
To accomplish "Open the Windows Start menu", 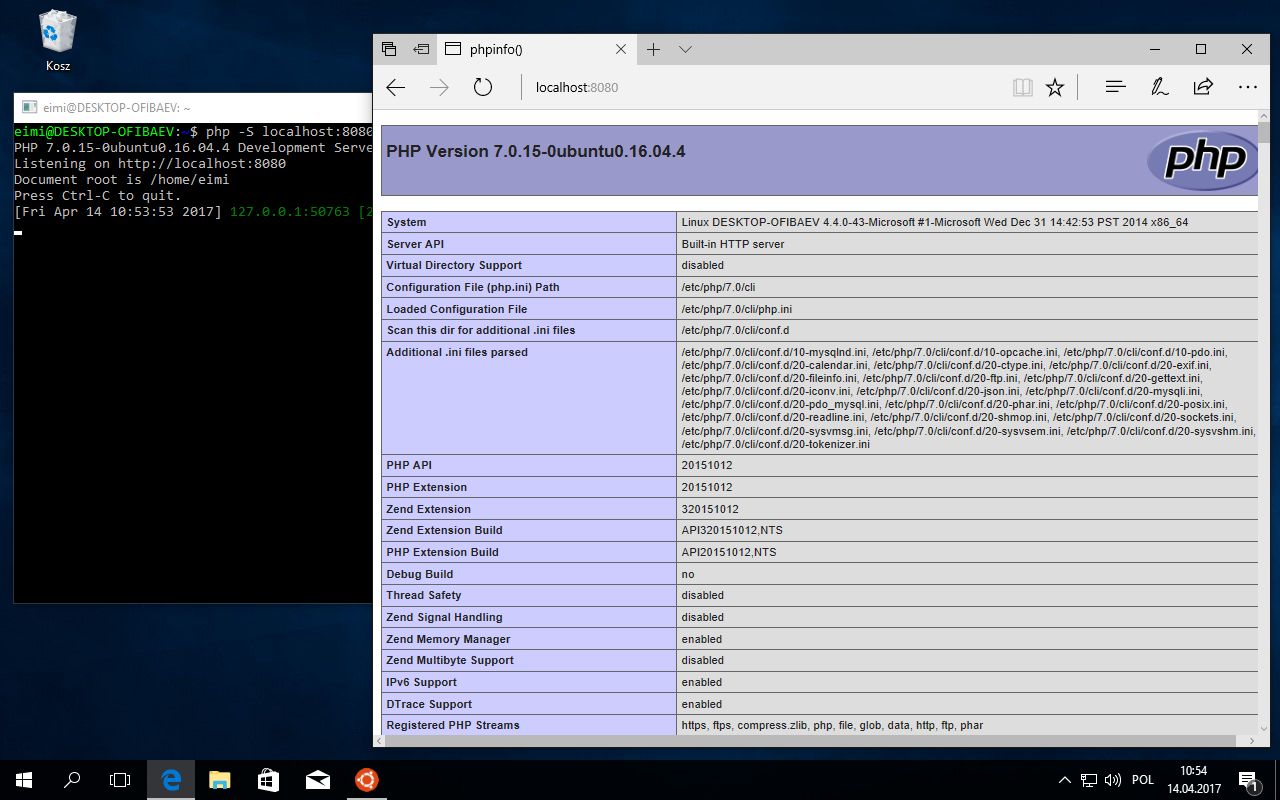I will pyautogui.click(x=21, y=780).
